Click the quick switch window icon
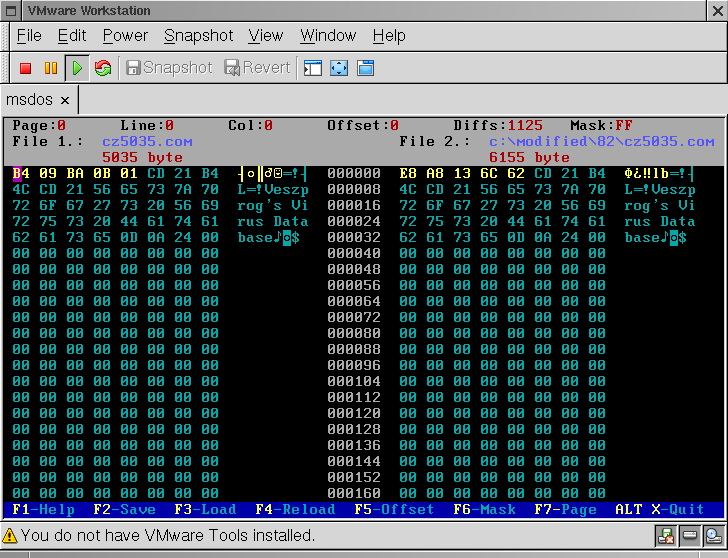This screenshot has width=728, height=558. click(x=365, y=68)
